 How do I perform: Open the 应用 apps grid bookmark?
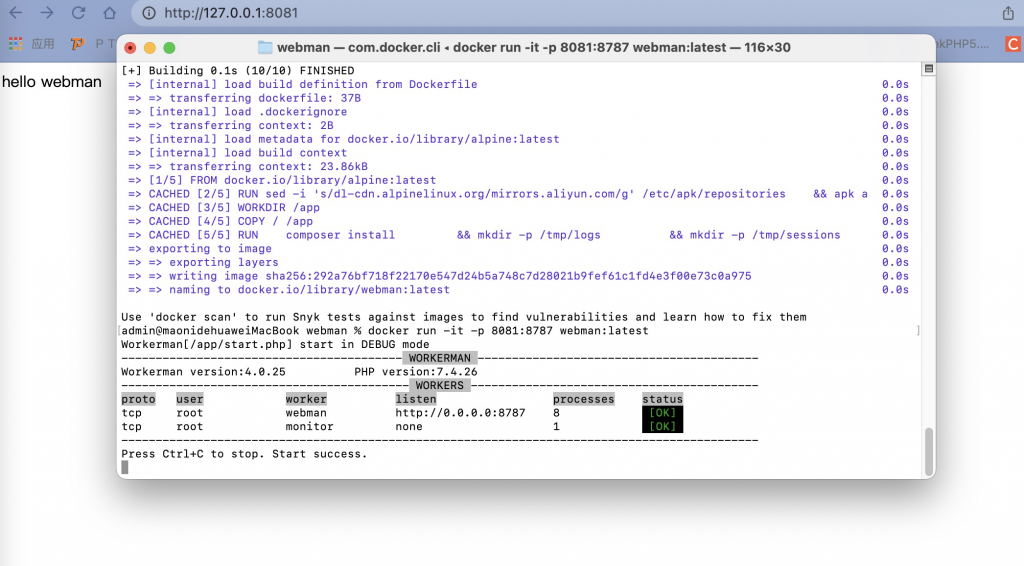click(x=32, y=44)
